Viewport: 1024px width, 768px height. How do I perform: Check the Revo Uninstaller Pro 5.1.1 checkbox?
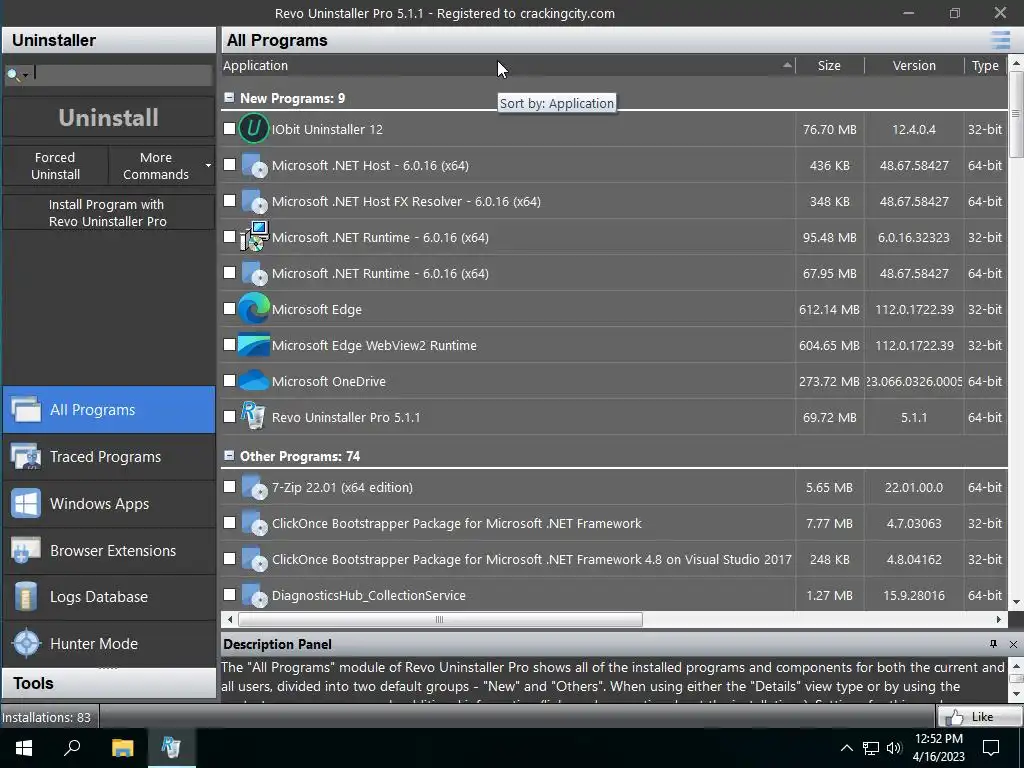229,417
